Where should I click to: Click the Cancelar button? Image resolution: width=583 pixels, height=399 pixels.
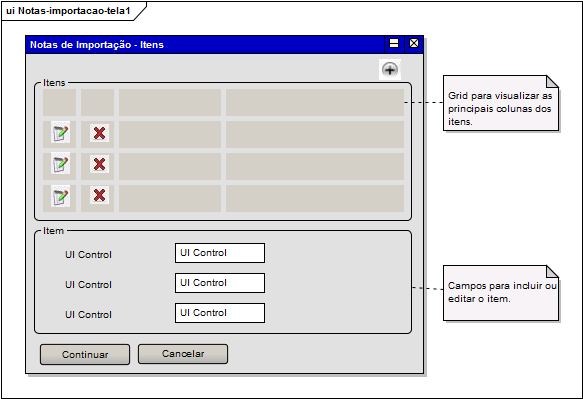point(183,354)
